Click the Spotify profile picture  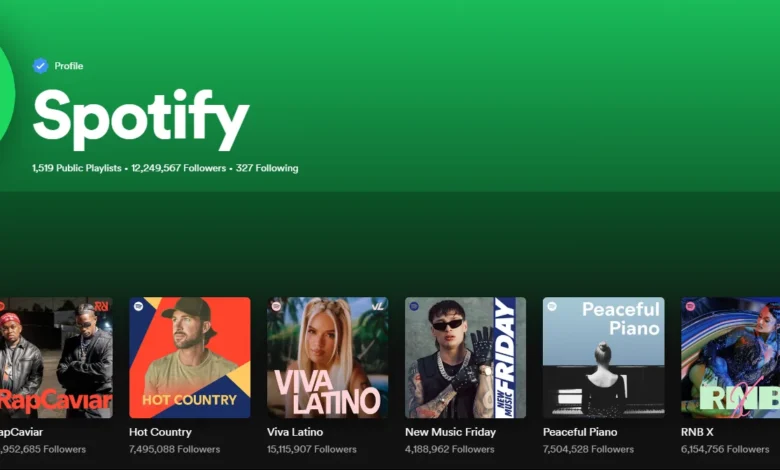(6, 93)
